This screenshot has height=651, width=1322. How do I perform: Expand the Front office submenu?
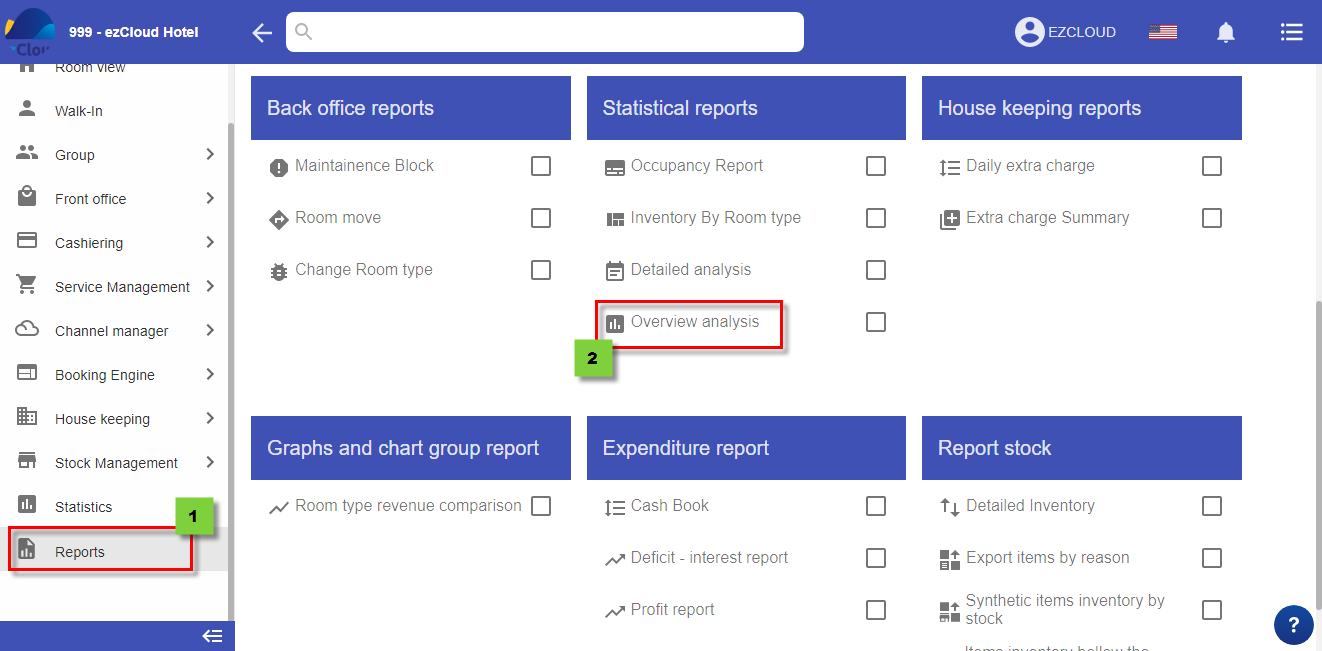(x=210, y=199)
